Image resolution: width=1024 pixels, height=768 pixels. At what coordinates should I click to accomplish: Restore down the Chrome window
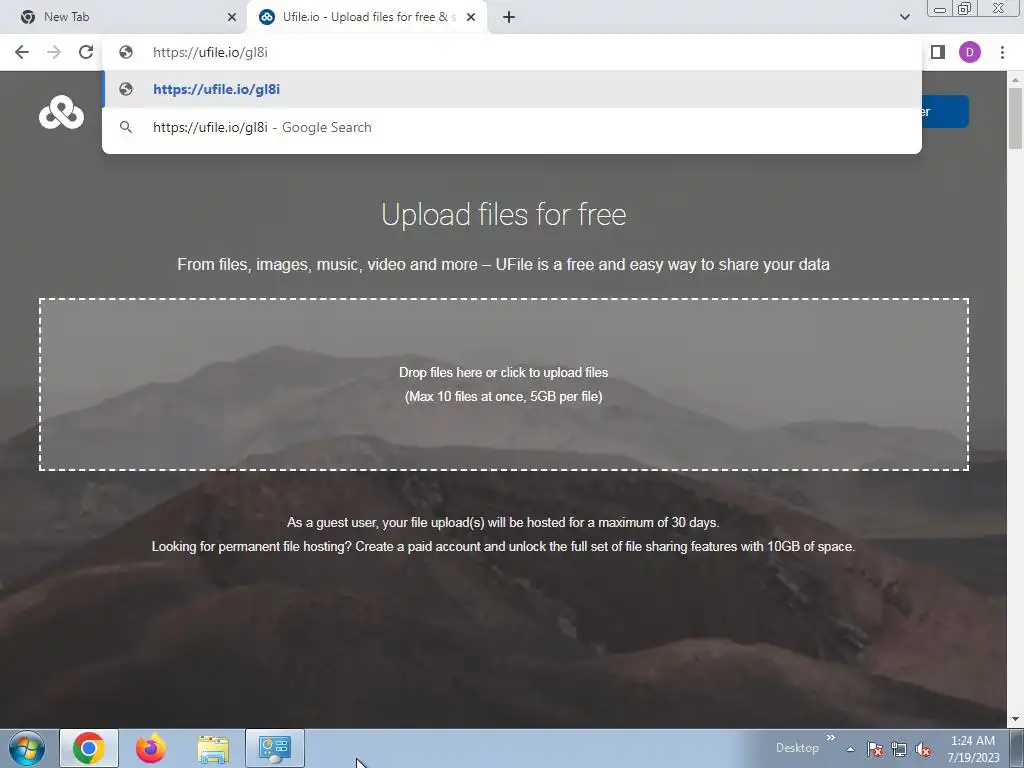click(x=964, y=9)
